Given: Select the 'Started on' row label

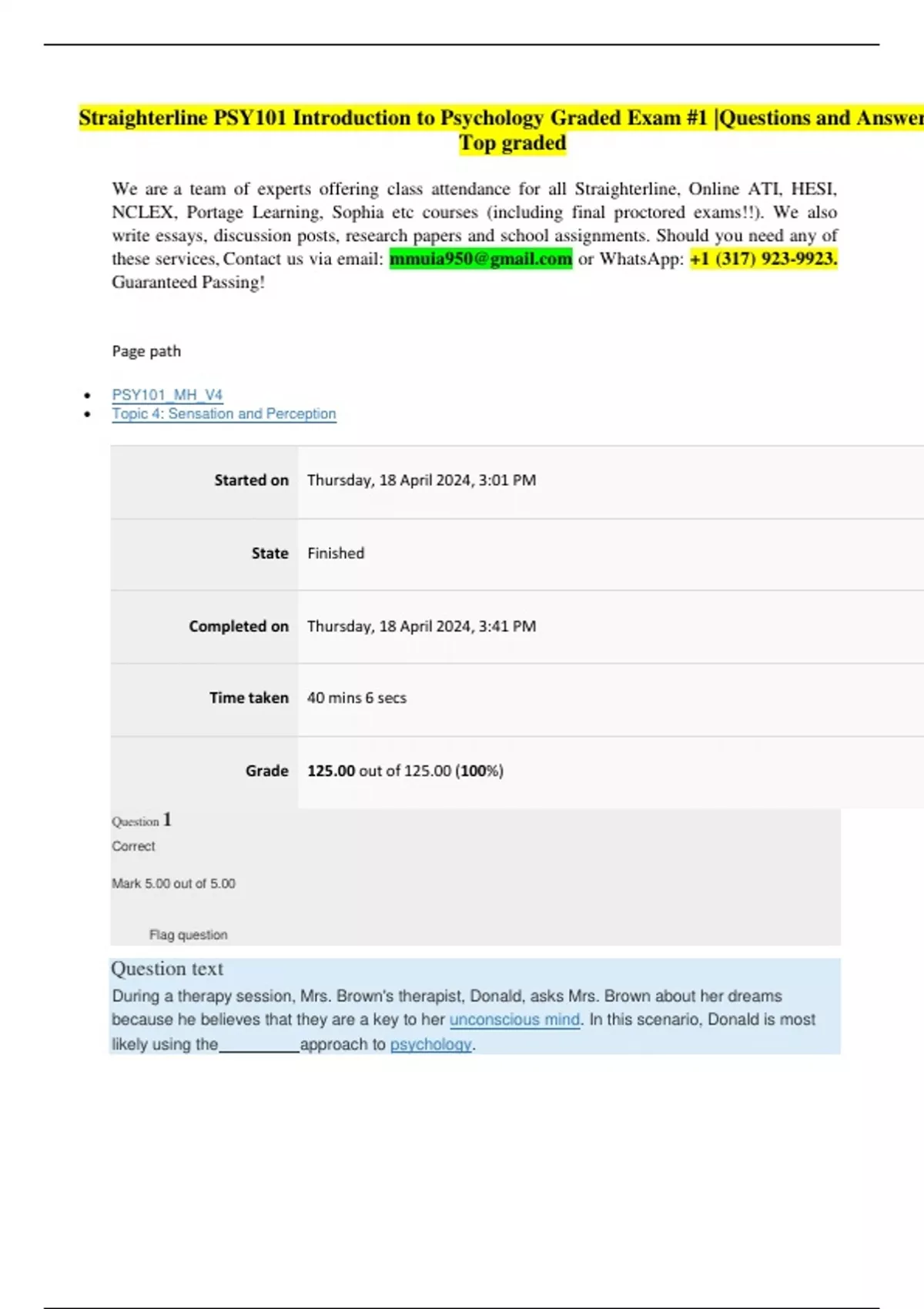Looking at the screenshot, I should (251, 480).
